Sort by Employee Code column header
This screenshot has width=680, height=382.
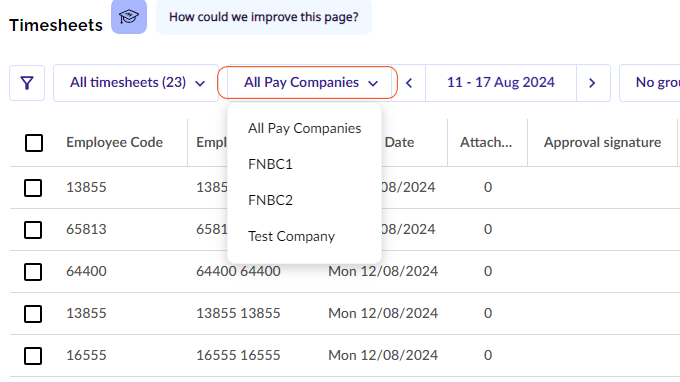[x=114, y=143]
